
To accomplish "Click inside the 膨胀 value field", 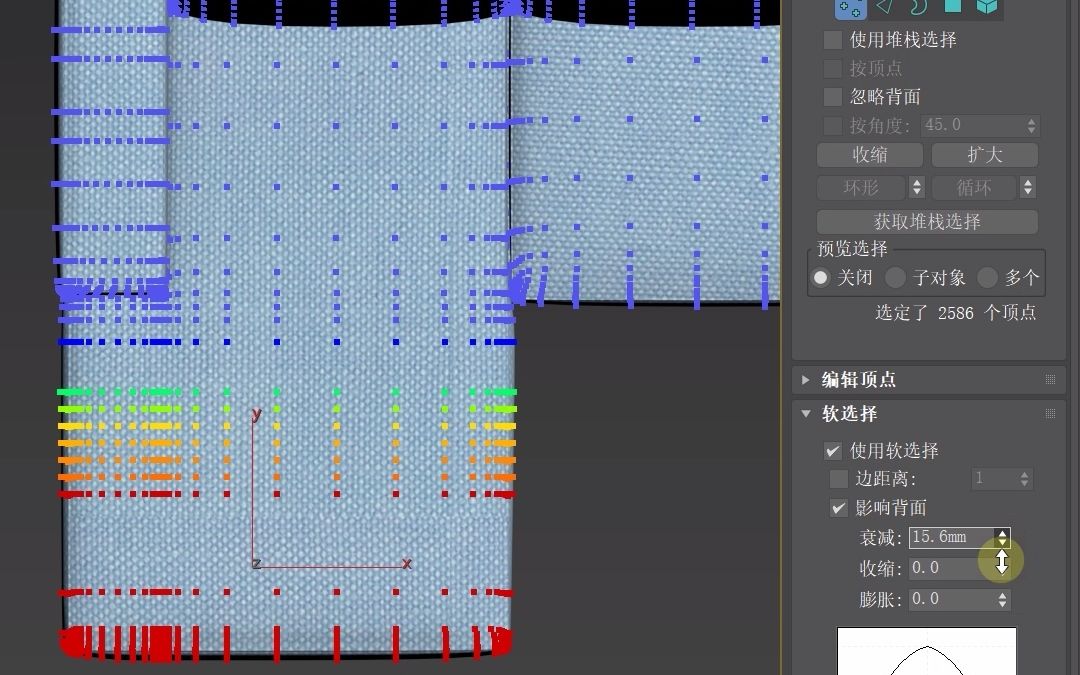I will 950,599.
